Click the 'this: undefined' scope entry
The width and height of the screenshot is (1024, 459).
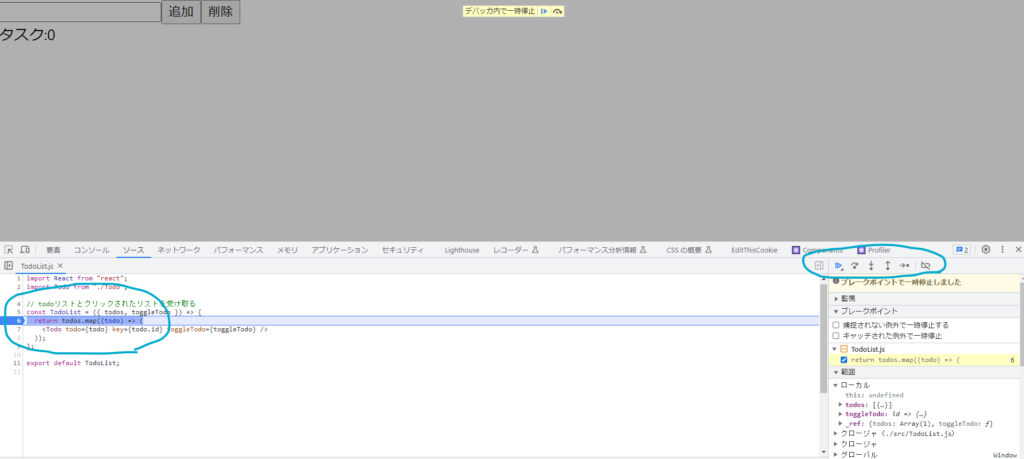[x=874, y=395]
